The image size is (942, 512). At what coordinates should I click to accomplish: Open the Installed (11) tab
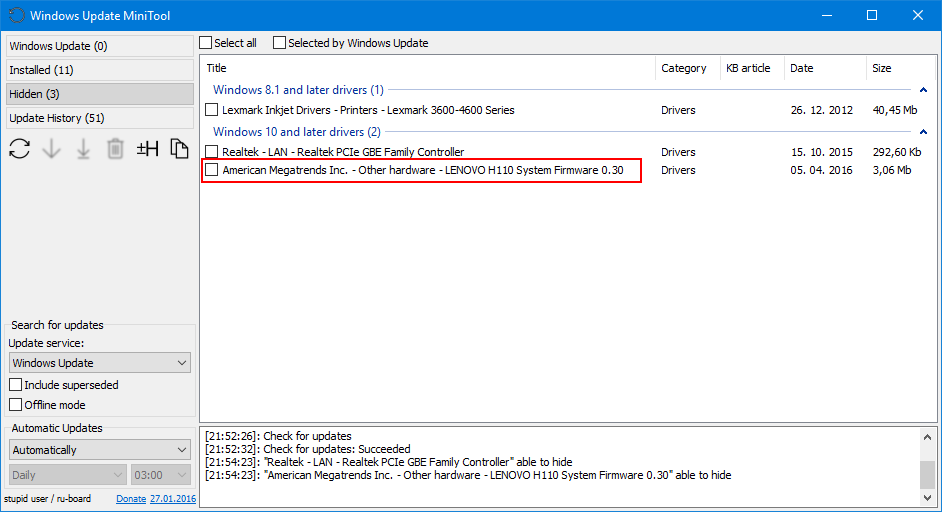pos(100,70)
